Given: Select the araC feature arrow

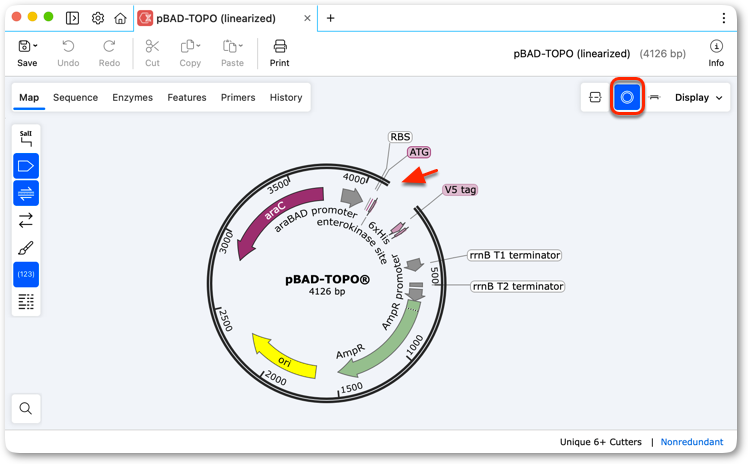Looking at the screenshot, I should (x=274, y=215).
